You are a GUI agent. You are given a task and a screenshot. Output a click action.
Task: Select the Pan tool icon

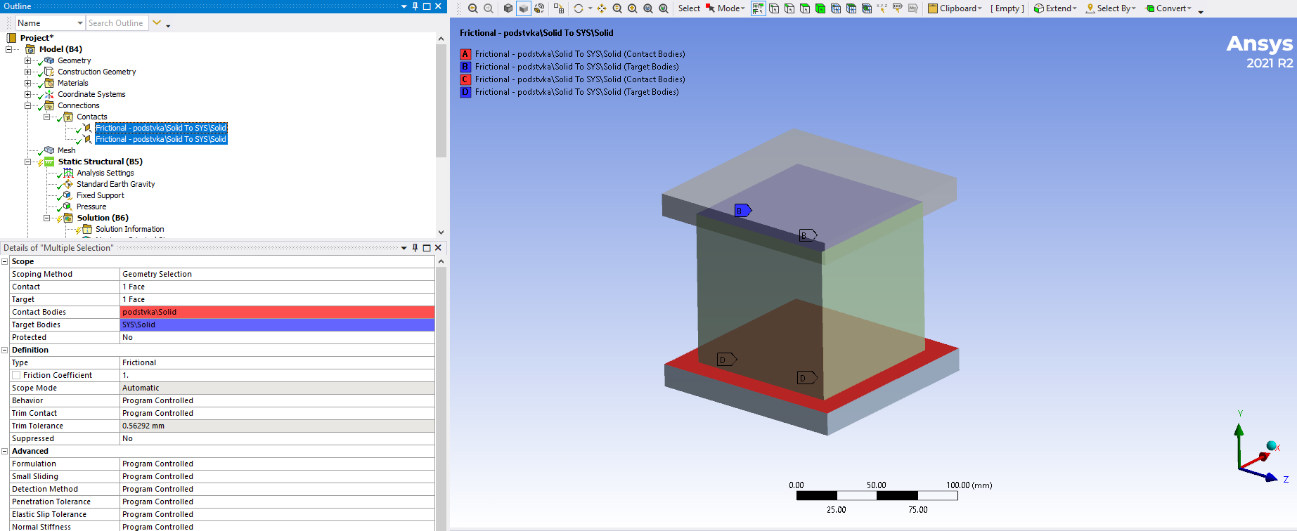pos(601,8)
